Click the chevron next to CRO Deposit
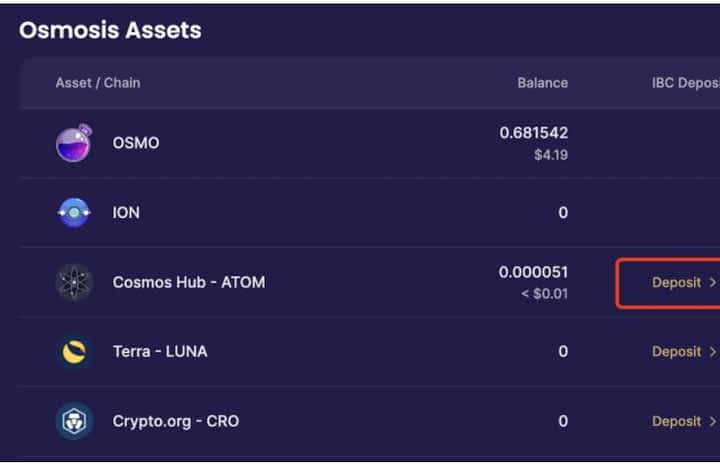720x471 pixels. 713,421
